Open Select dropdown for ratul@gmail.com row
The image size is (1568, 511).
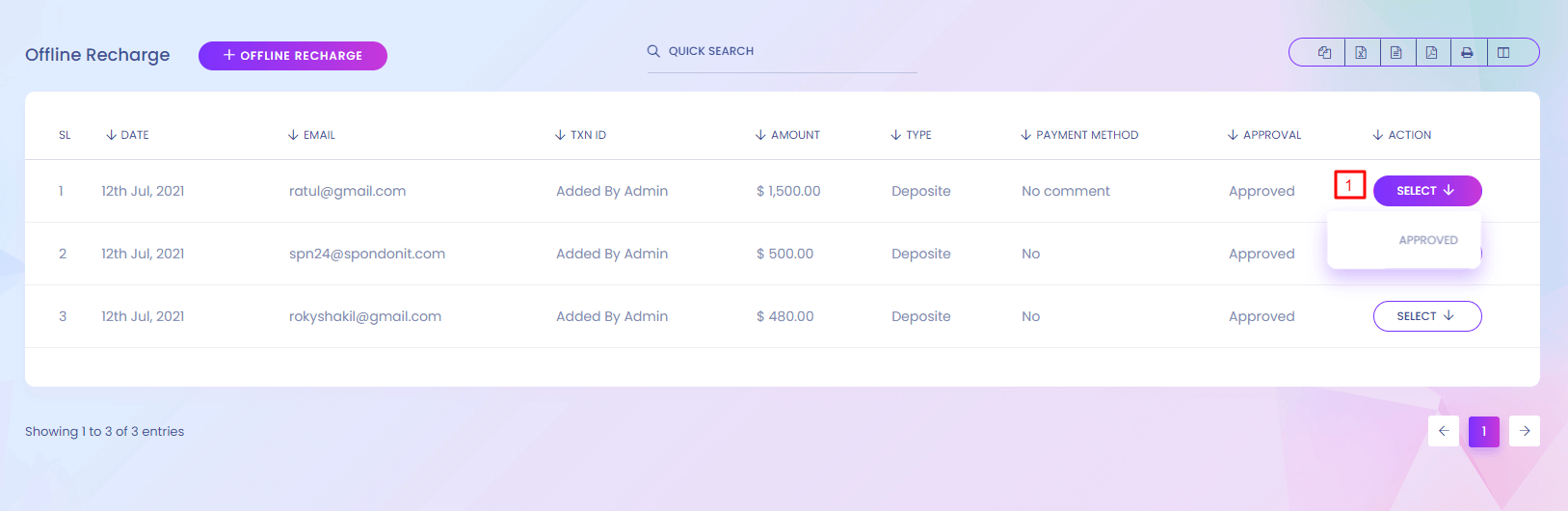(x=1426, y=191)
